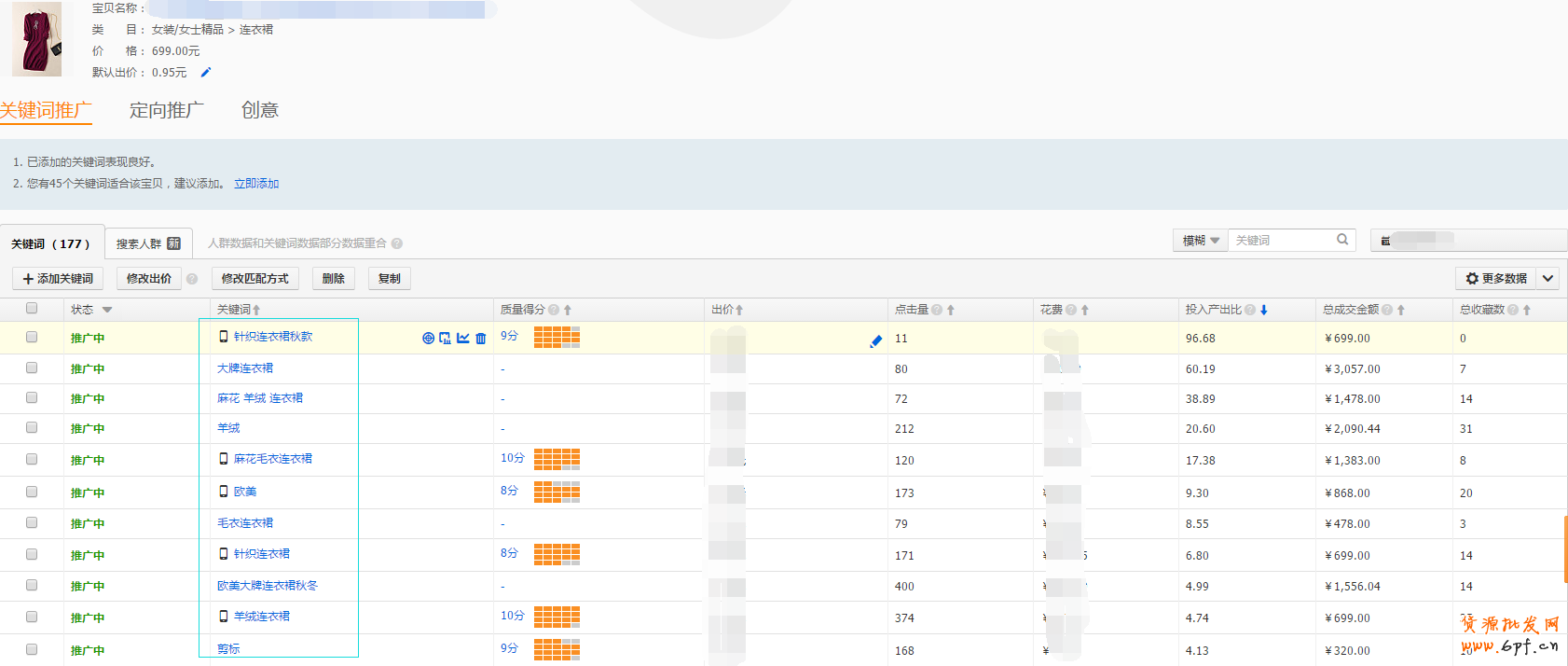Screen dimensions: 1568x666
Task: Click the trash icon for 针织连衣裙秋款
Action: pyautogui.click(x=481, y=339)
